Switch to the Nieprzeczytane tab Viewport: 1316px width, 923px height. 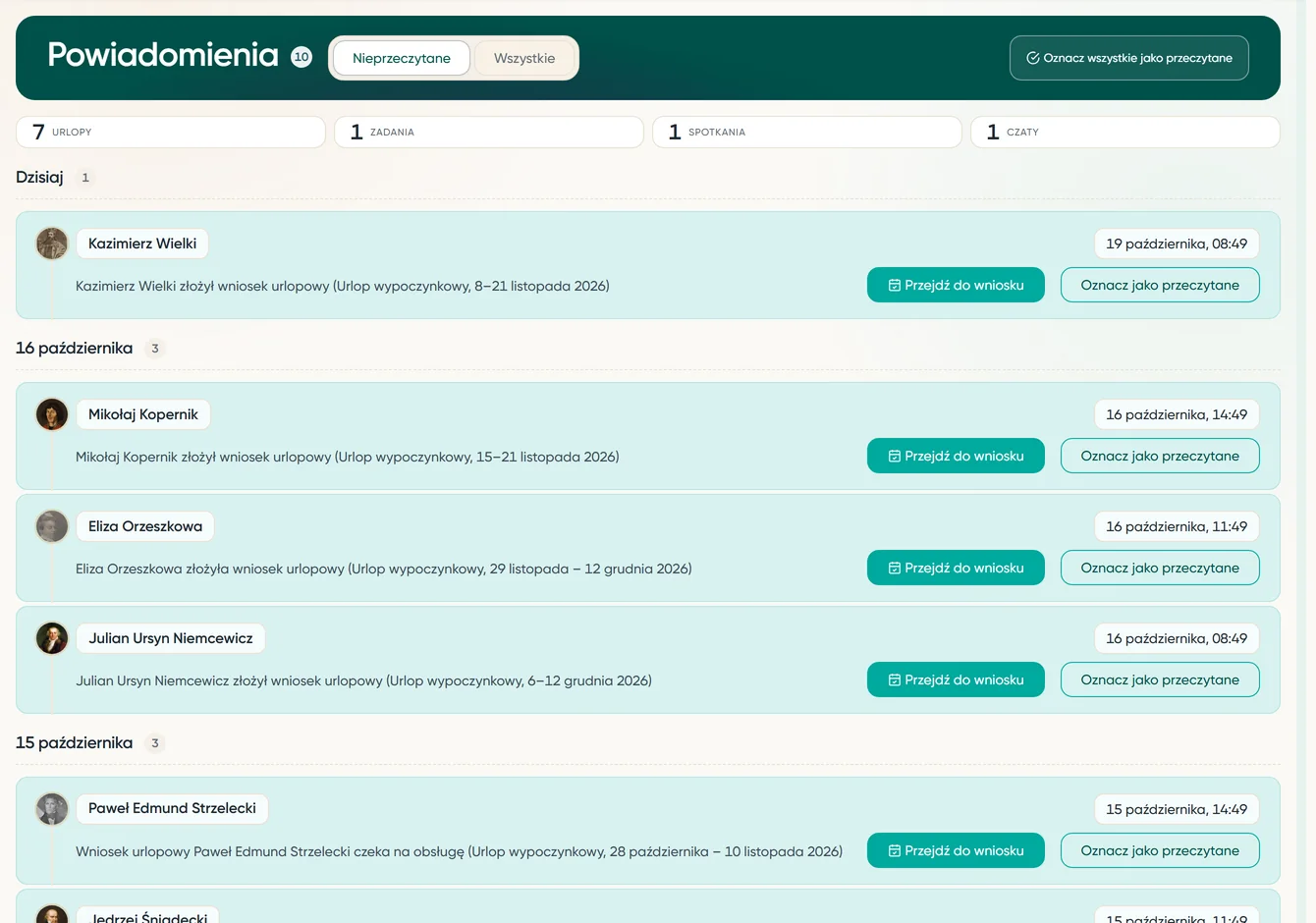pyautogui.click(x=401, y=58)
